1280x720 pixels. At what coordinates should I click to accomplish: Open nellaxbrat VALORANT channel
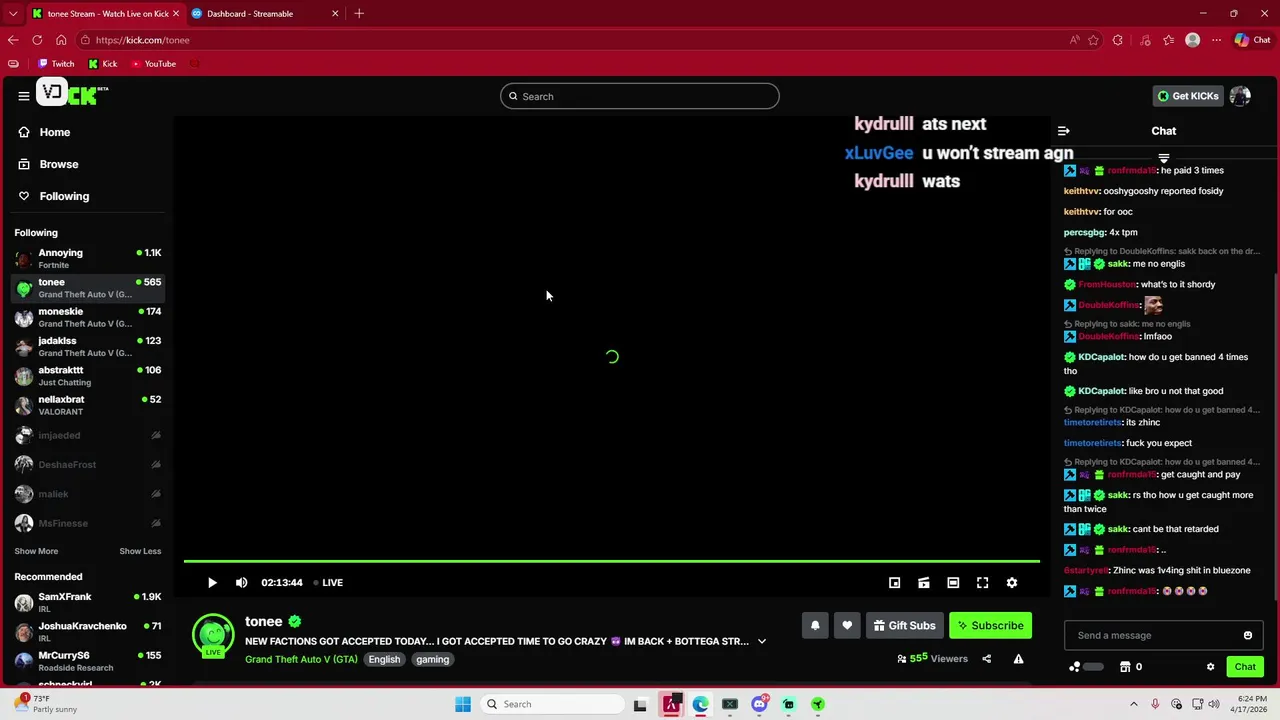click(87, 405)
